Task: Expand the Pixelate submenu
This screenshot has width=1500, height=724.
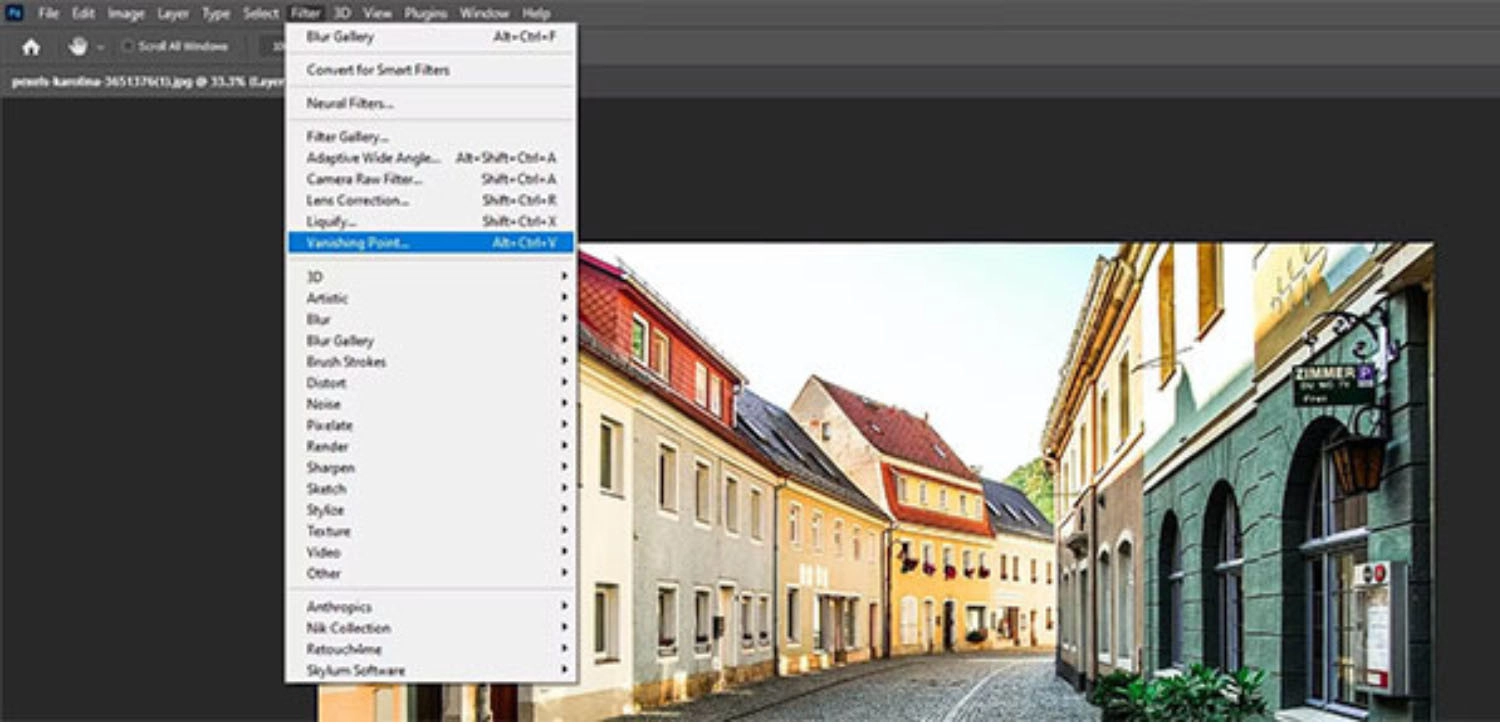Action: click(431, 425)
